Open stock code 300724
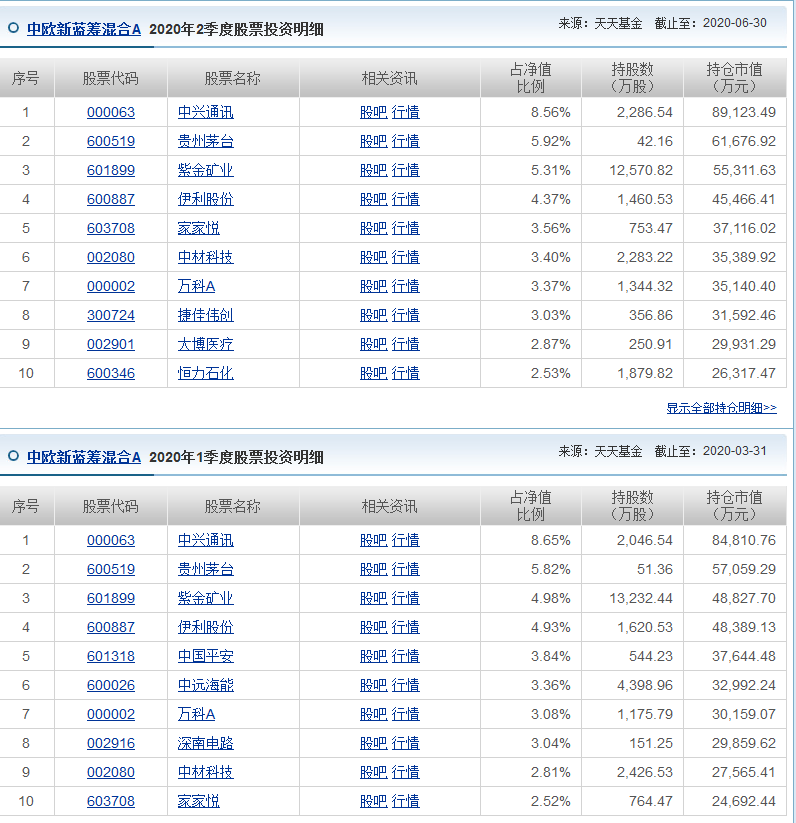The image size is (796, 823). tap(111, 315)
